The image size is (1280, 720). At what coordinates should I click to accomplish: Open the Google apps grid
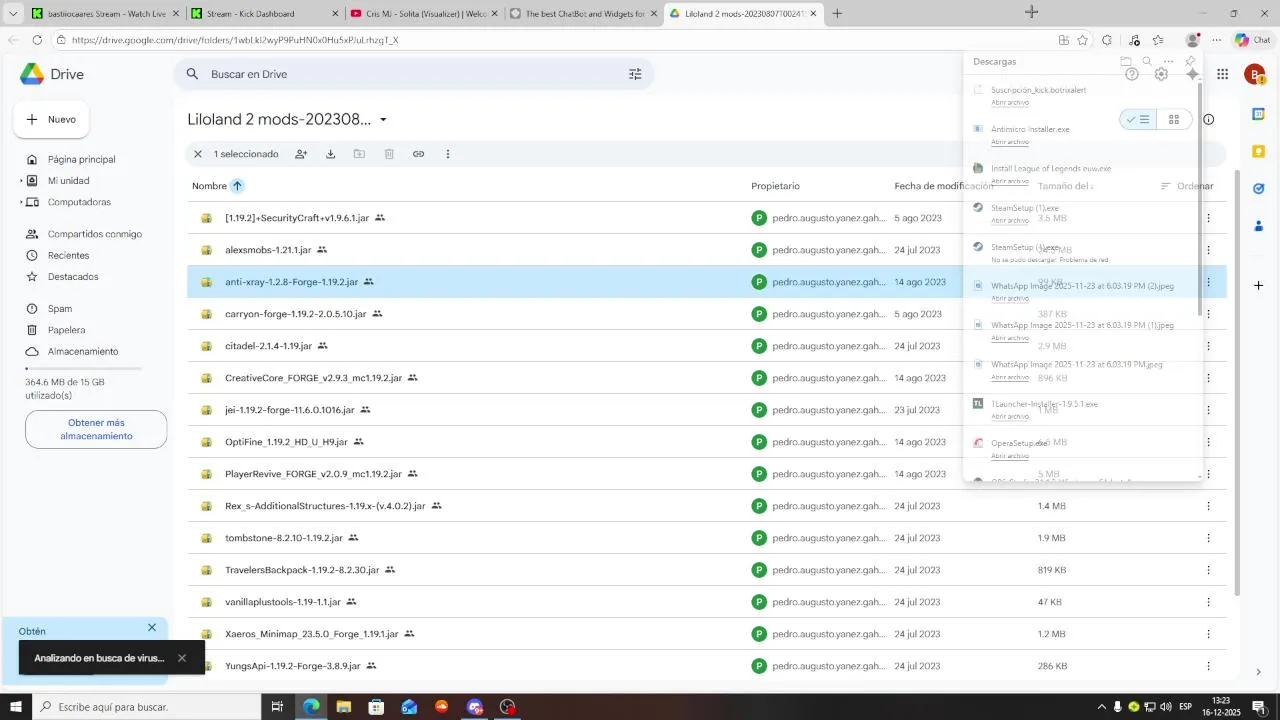(x=1222, y=74)
